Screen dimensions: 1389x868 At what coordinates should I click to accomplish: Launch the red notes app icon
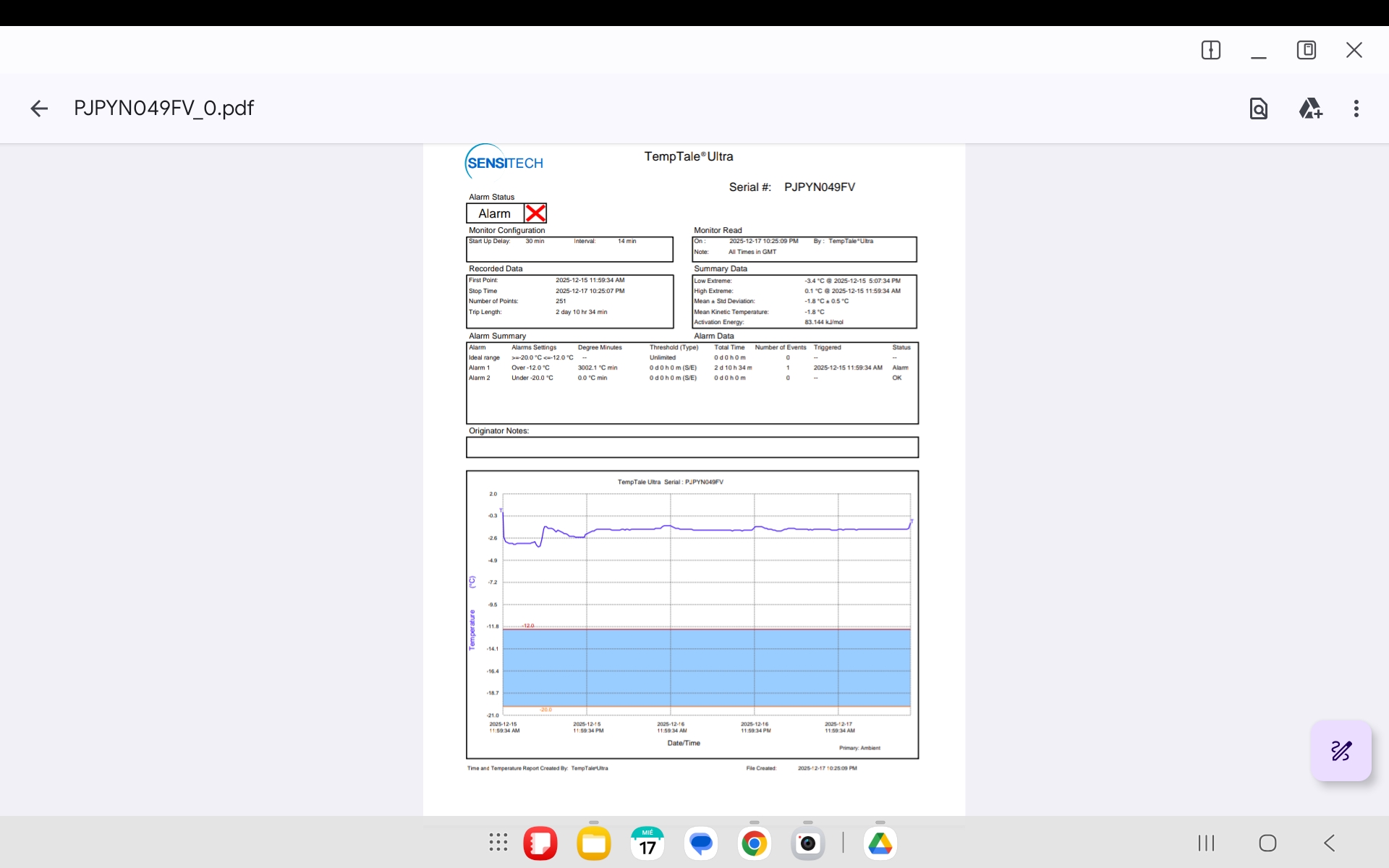click(540, 843)
